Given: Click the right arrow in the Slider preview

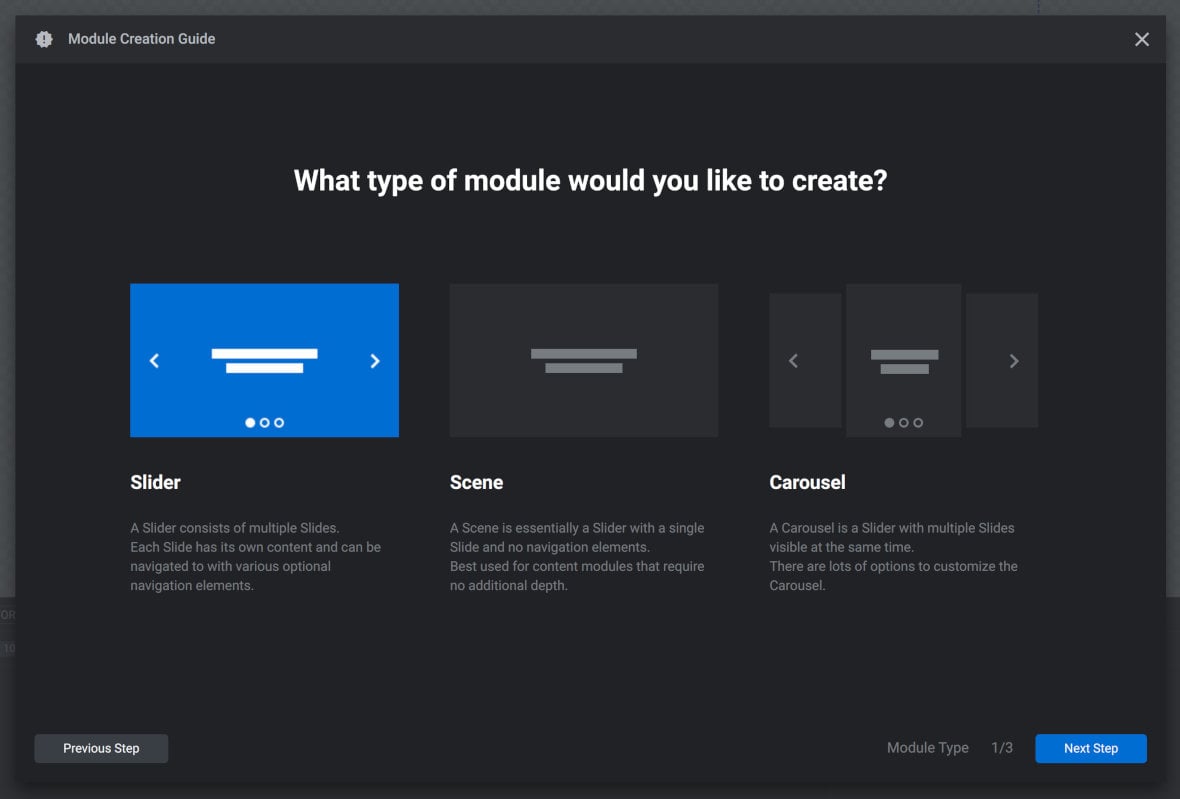Looking at the screenshot, I should [x=375, y=361].
